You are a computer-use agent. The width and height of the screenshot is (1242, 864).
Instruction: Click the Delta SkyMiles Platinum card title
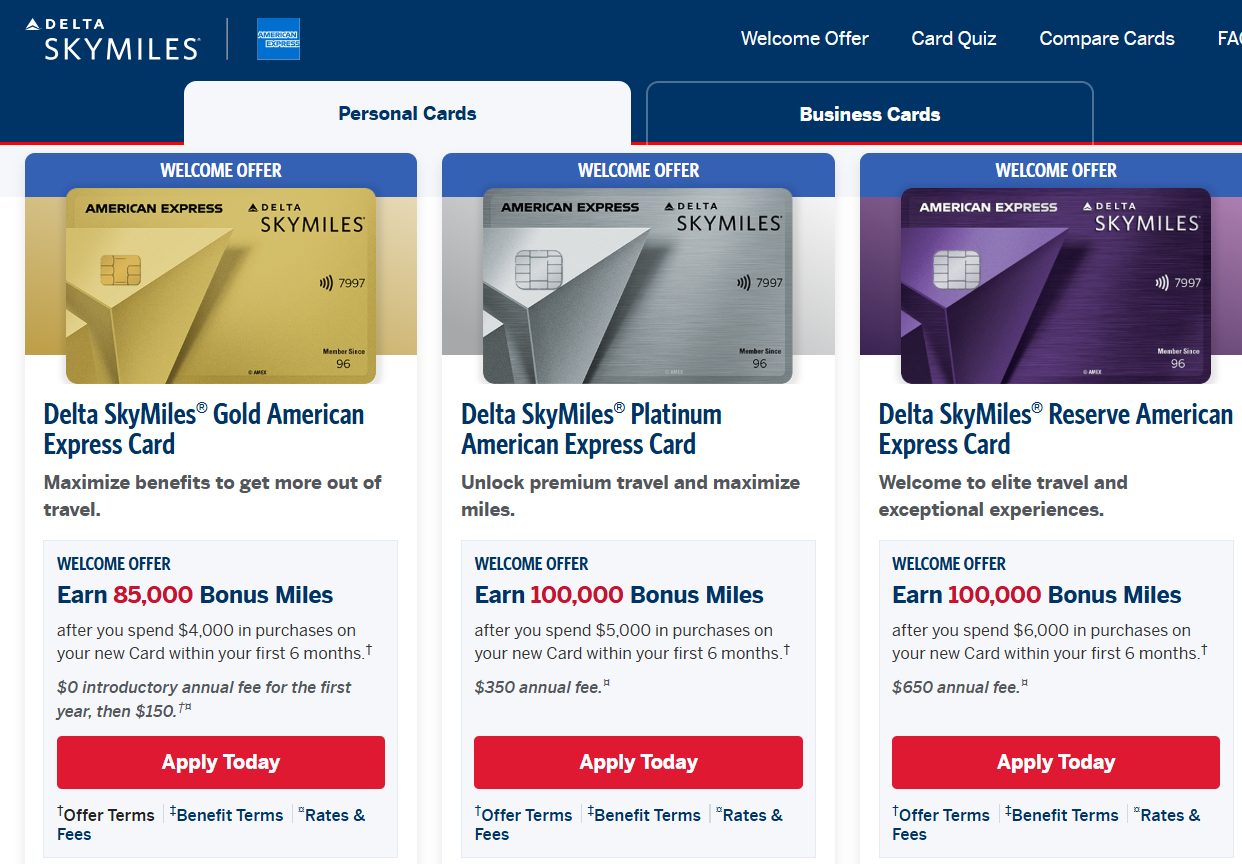point(591,429)
